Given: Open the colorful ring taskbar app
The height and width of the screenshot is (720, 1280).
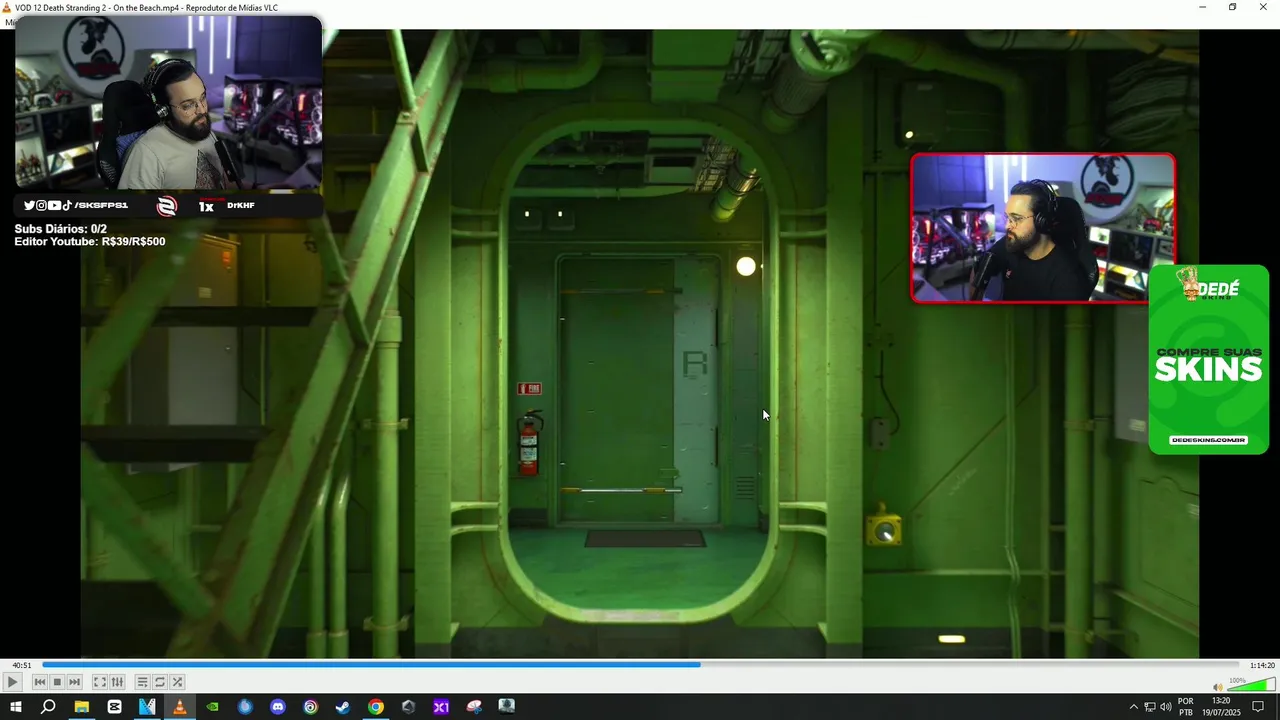Looking at the screenshot, I should pyautogui.click(x=310, y=707).
